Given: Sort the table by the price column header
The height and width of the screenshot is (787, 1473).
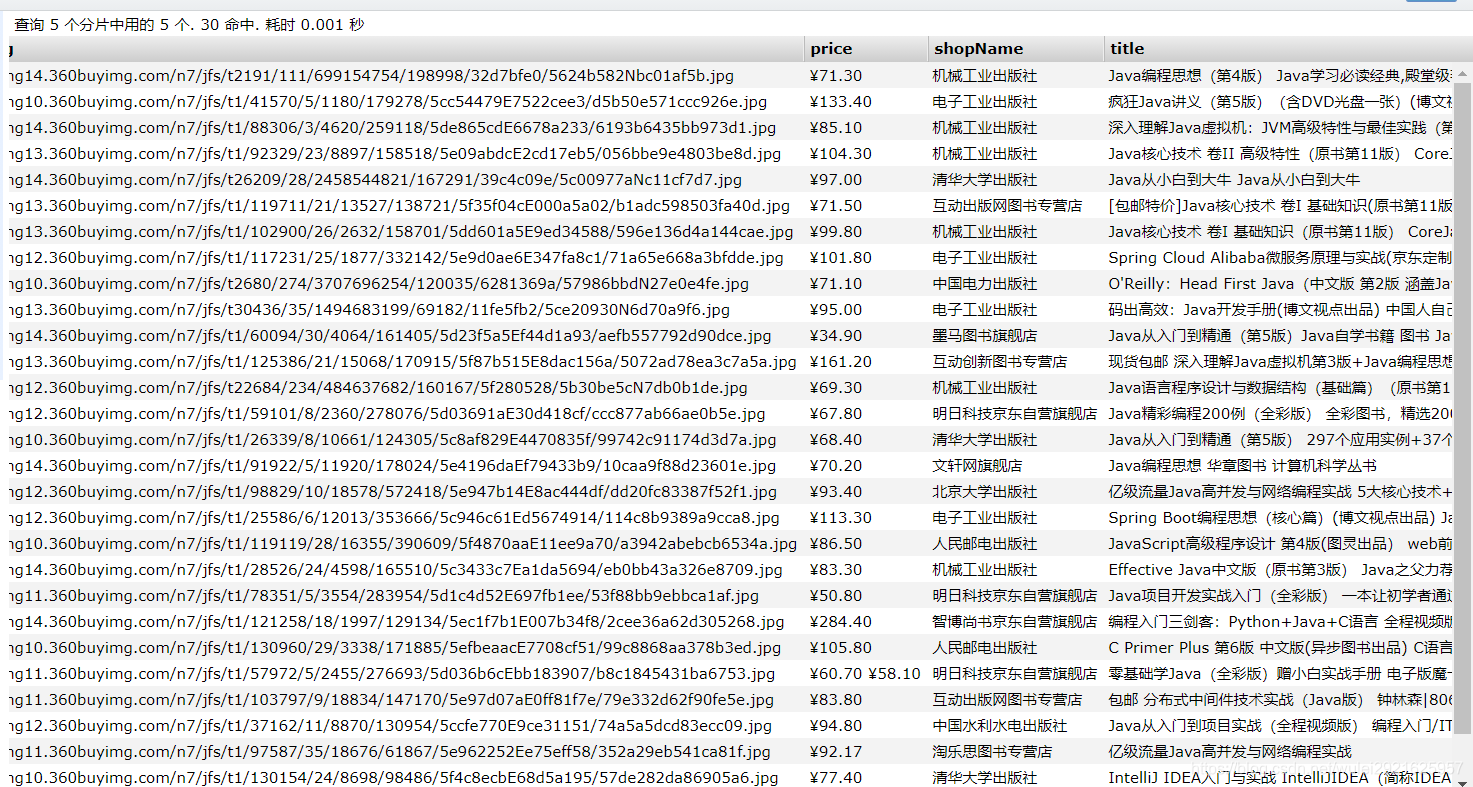Looking at the screenshot, I should click(x=866, y=49).
